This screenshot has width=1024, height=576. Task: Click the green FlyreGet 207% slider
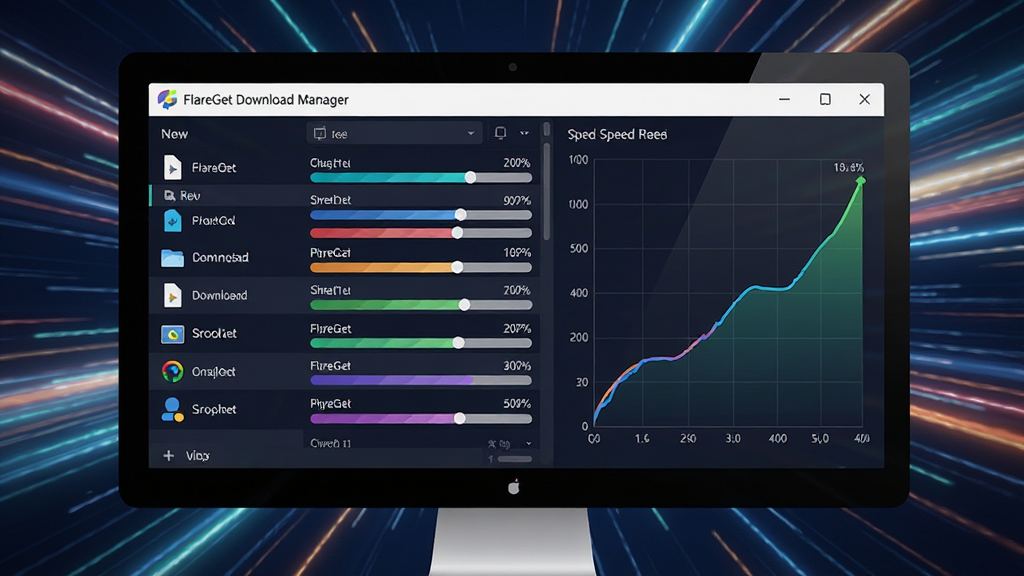pos(421,343)
